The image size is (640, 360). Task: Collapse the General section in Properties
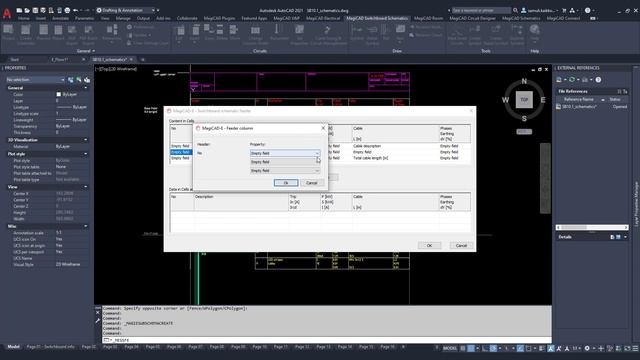(x=85, y=88)
